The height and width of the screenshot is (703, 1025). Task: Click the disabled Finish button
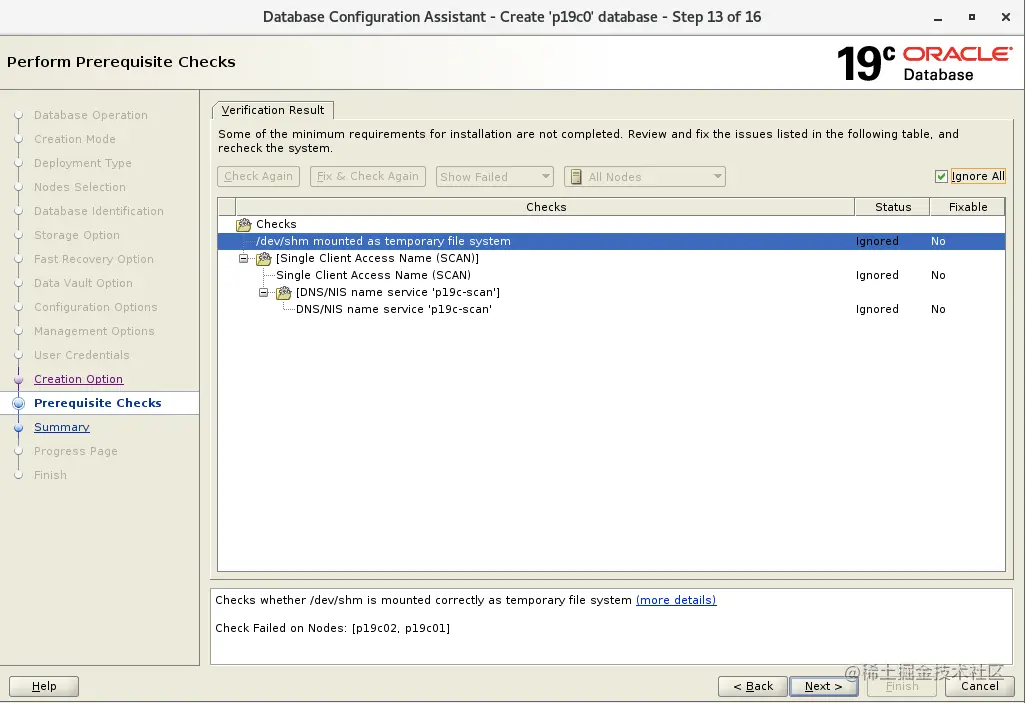click(x=901, y=686)
